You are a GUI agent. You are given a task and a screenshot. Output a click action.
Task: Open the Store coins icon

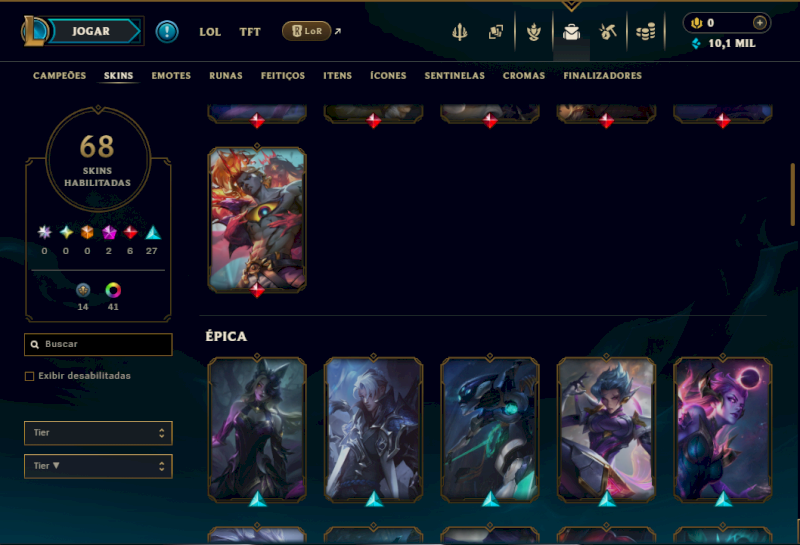(645, 32)
